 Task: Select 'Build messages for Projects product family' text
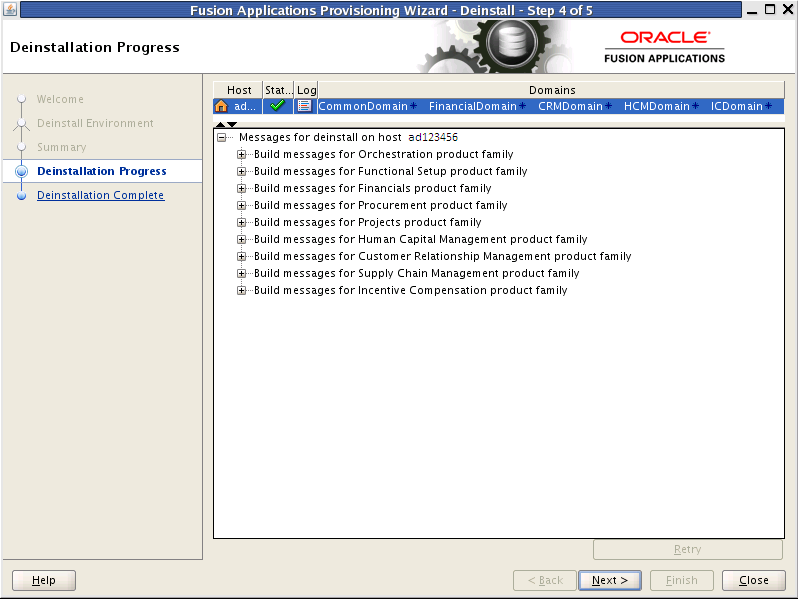[x=367, y=222]
